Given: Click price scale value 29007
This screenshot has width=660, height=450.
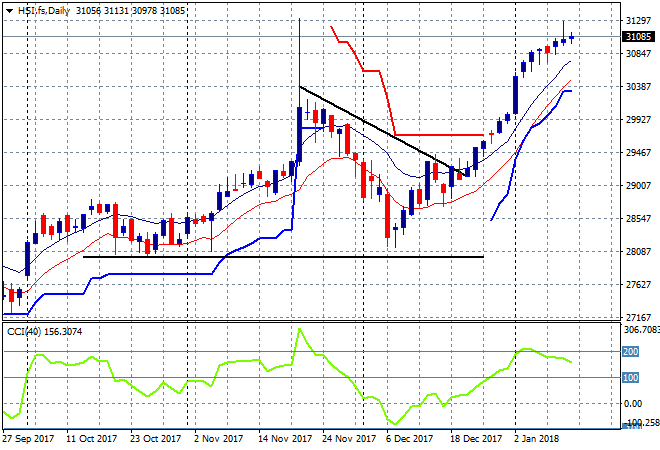Looking at the screenshot, I should pos(638,186).
